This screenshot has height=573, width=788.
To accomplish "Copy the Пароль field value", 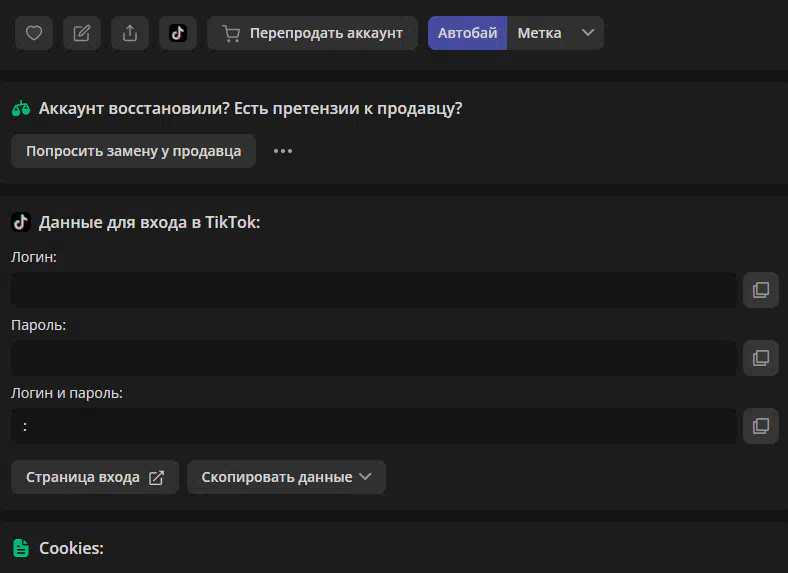I will coord(760,358).
